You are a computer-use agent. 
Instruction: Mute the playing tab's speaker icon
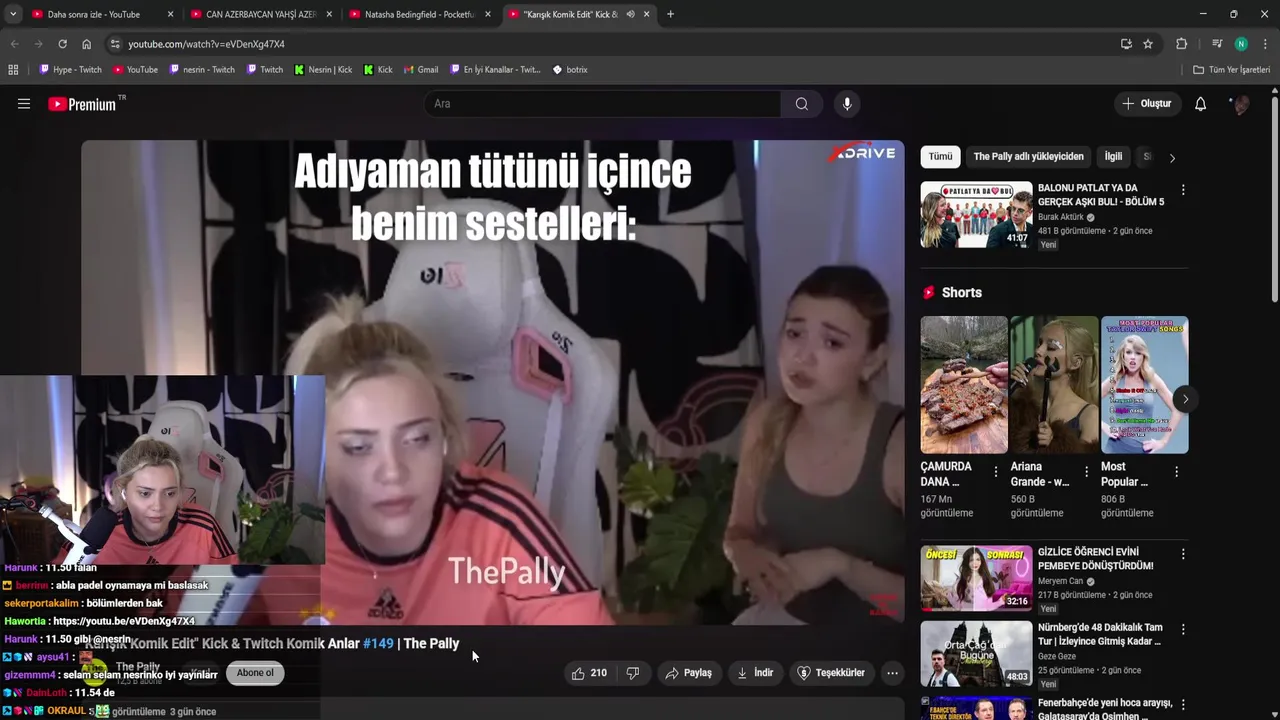pos(630,14)
